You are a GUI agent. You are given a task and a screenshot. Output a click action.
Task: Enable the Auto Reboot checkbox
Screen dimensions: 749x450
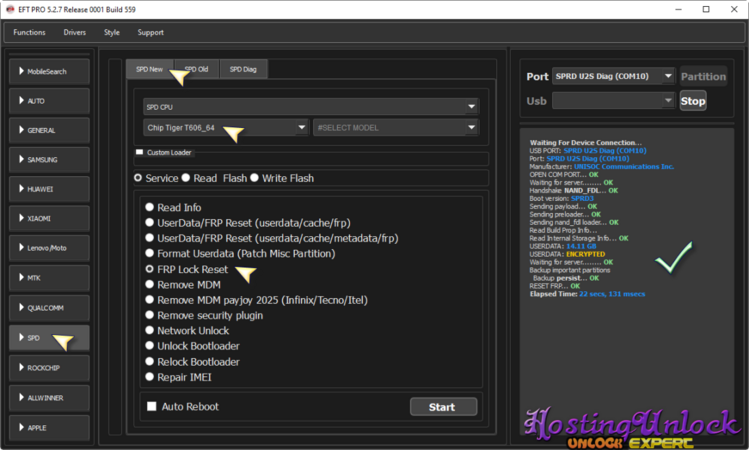[x=152, y=407]
